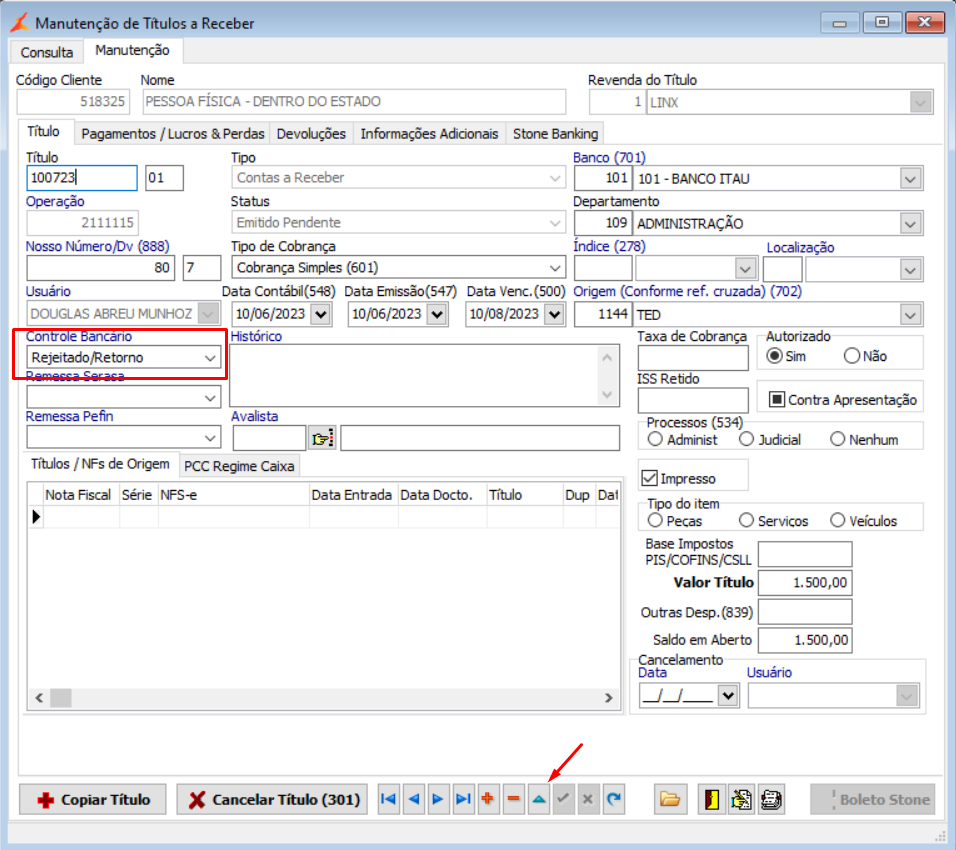Select Não under Autorizado
The height and width of the screenshot is (850, 956).
pos(852,356)
